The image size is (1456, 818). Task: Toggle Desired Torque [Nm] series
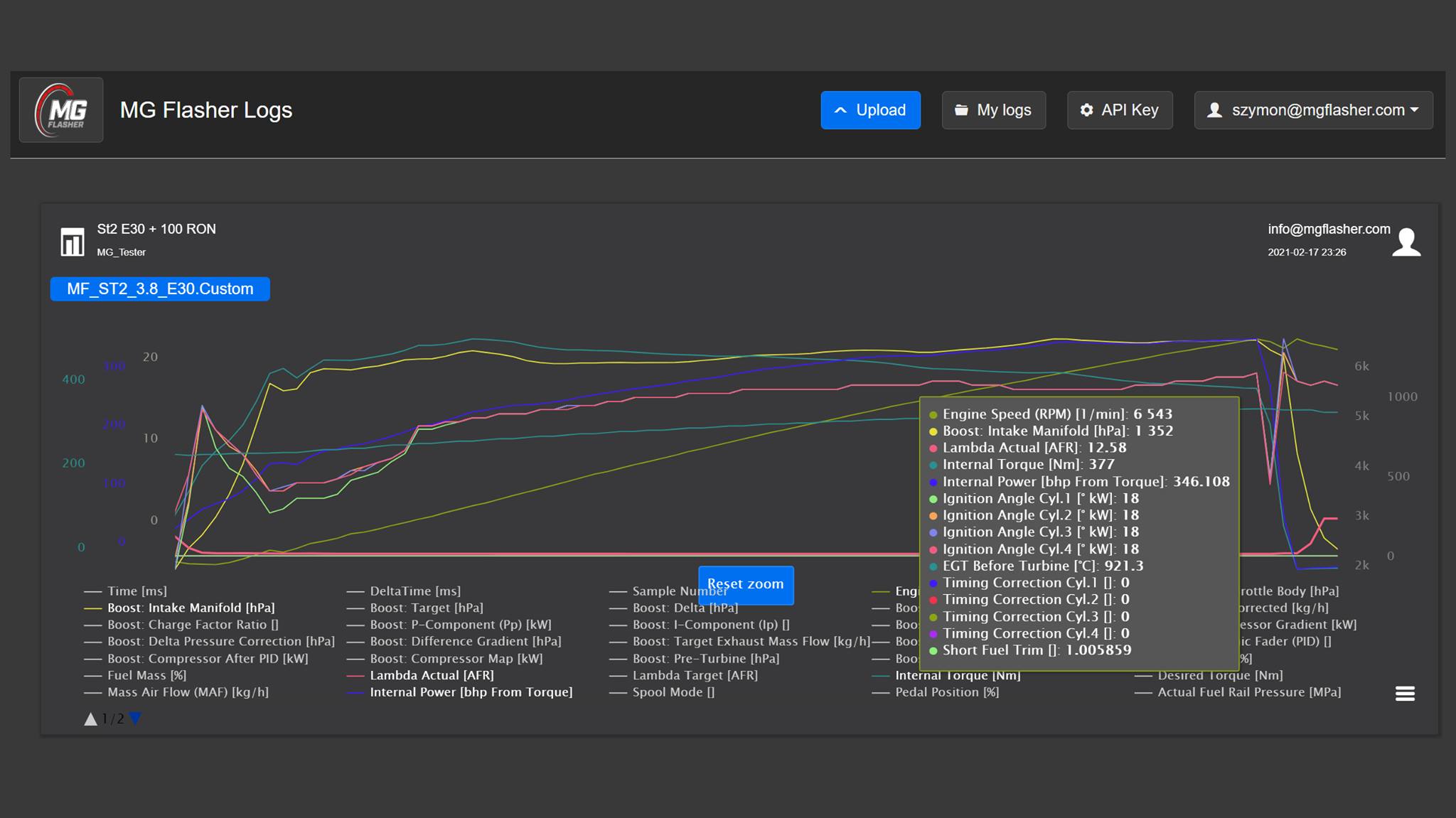1209,676
